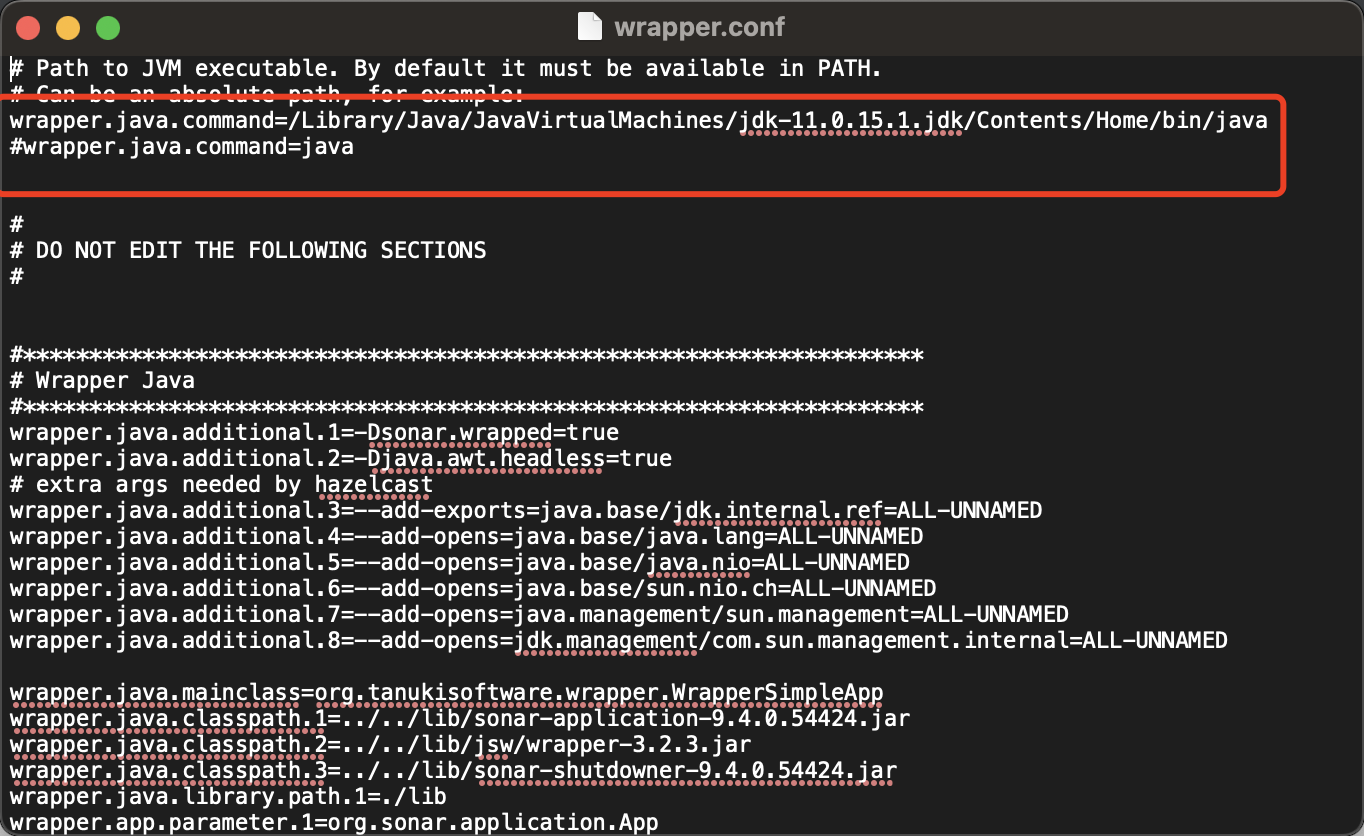This screenshot has width=1364, height=836.
Task: Click the 'wrapper.java.library.path.1=./lib' line
Action: (228, 796)
